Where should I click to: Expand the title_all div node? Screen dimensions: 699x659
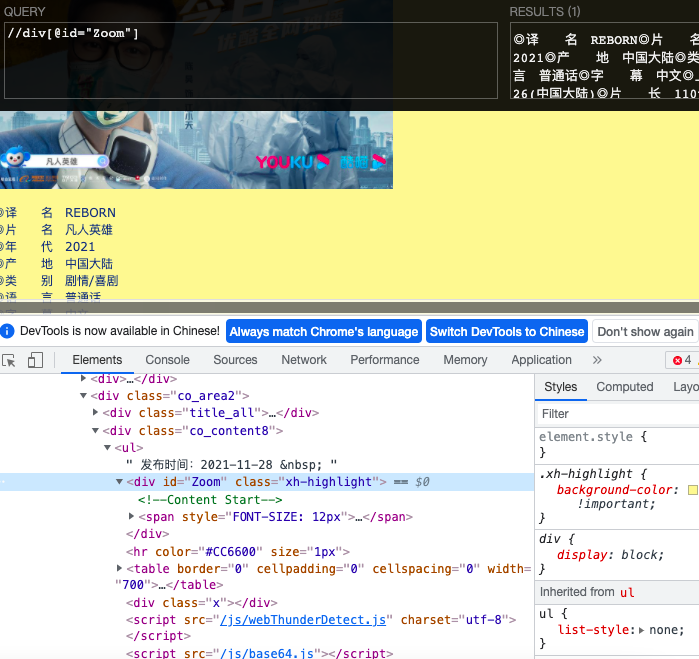coord(95,412)
